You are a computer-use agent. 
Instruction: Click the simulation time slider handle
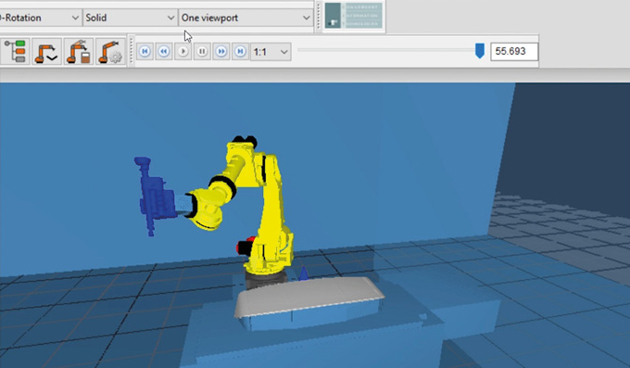[x=479, y=51]
